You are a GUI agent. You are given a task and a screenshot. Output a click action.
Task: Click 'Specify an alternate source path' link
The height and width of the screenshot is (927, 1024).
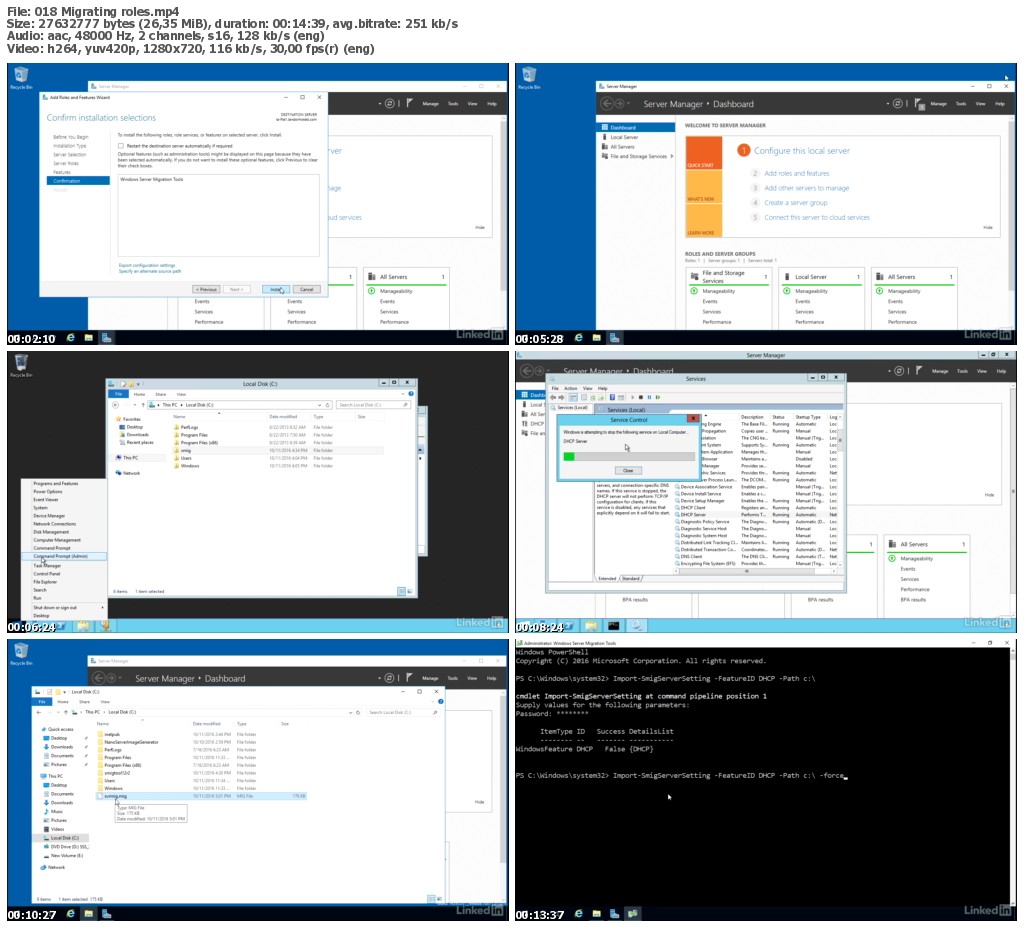[x=150, y=271]
